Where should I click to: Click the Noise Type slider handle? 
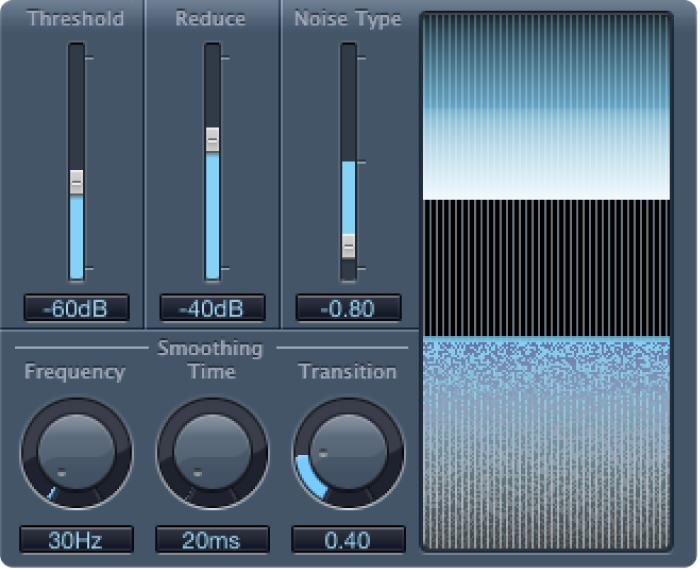click(348, 245)
